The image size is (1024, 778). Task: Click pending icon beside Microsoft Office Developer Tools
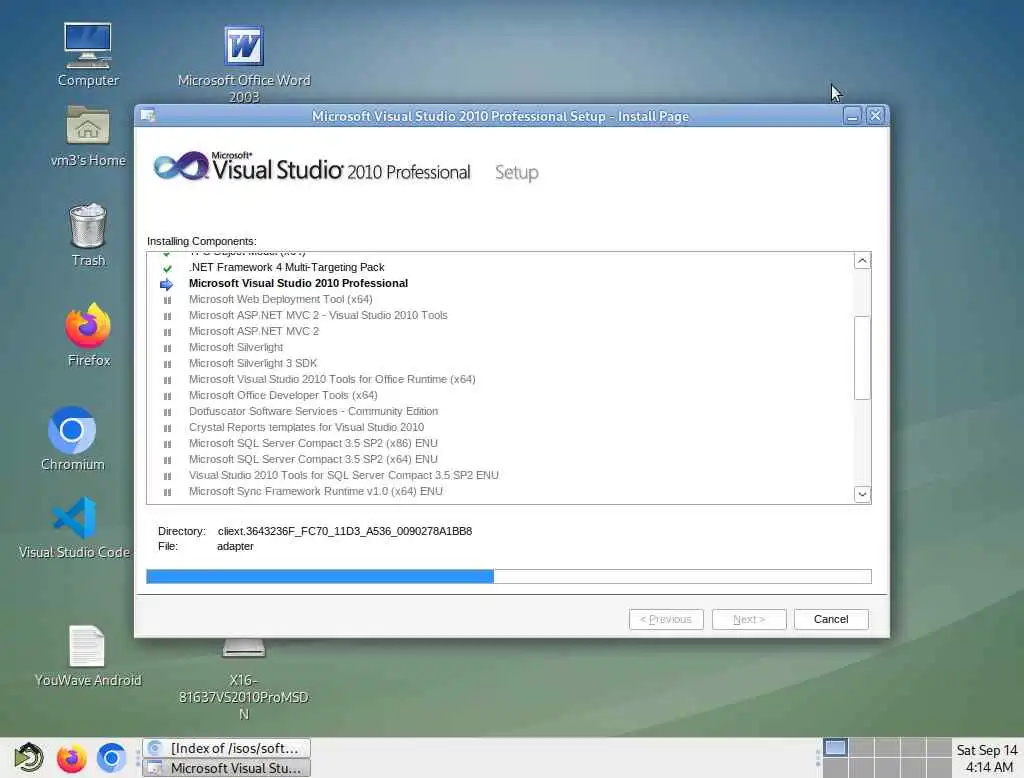pos(167,397)
